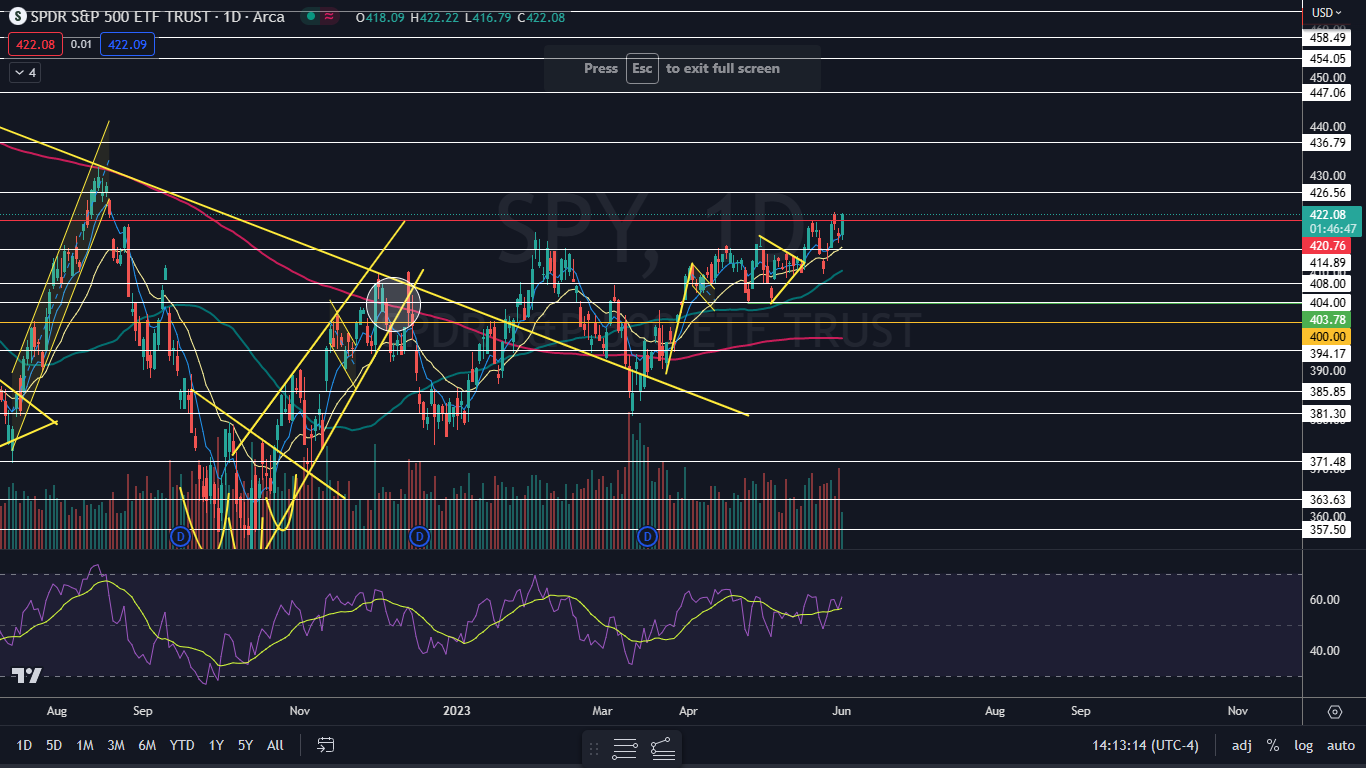Click the green 403.78 price axis label
Viewport: 1366px width, 768px height.
[x=1328, y=319]
